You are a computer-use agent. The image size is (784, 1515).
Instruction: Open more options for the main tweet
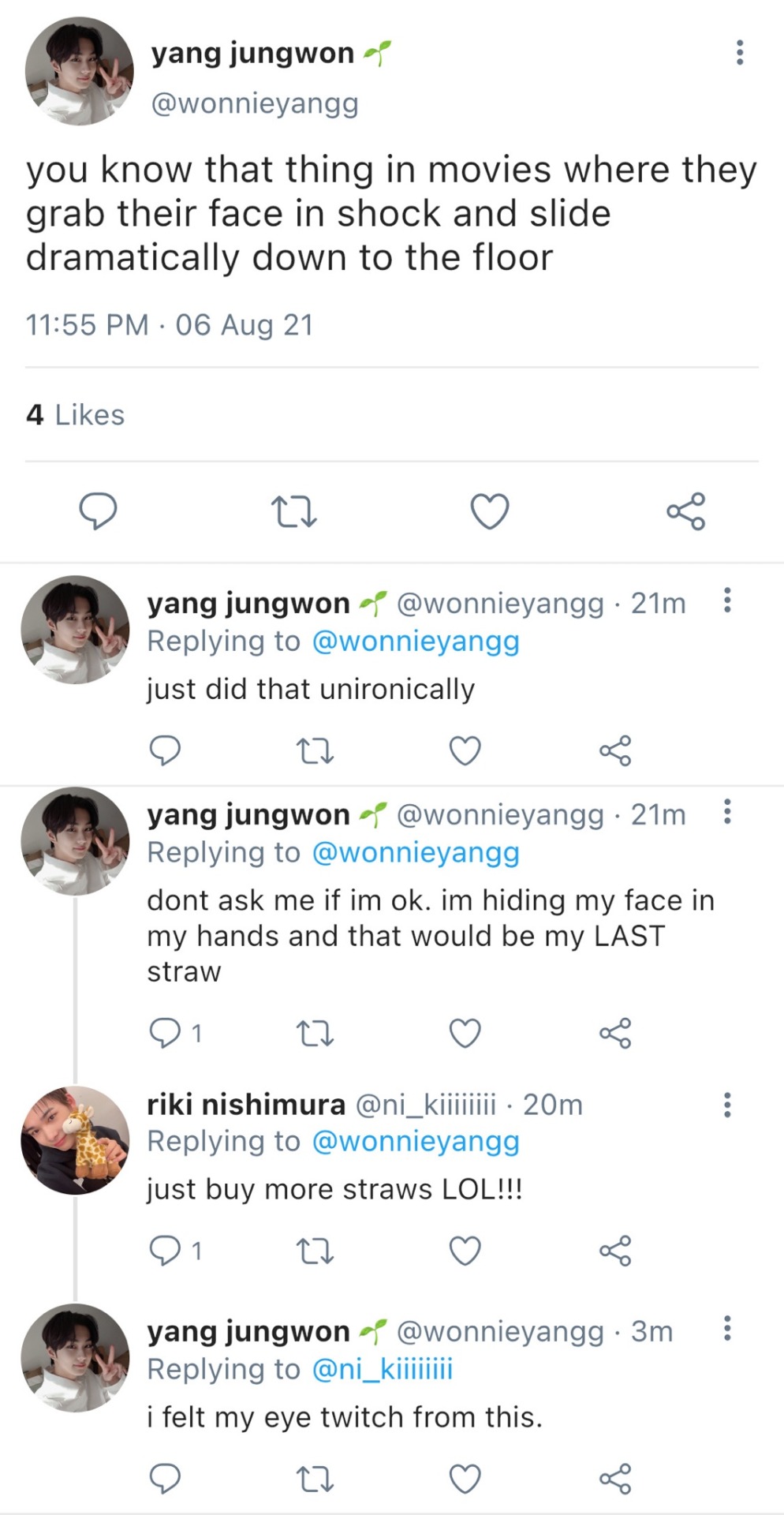(x=739, y=52)
